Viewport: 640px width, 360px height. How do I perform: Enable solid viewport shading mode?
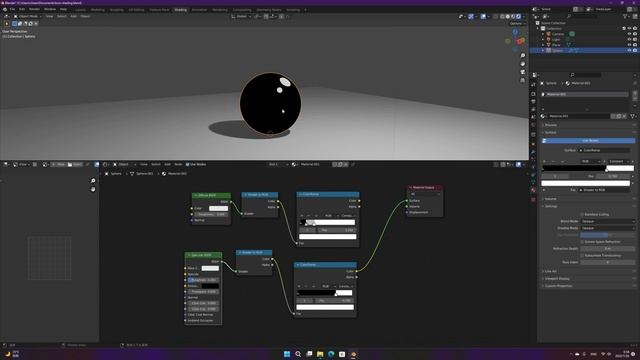(508, 16)
